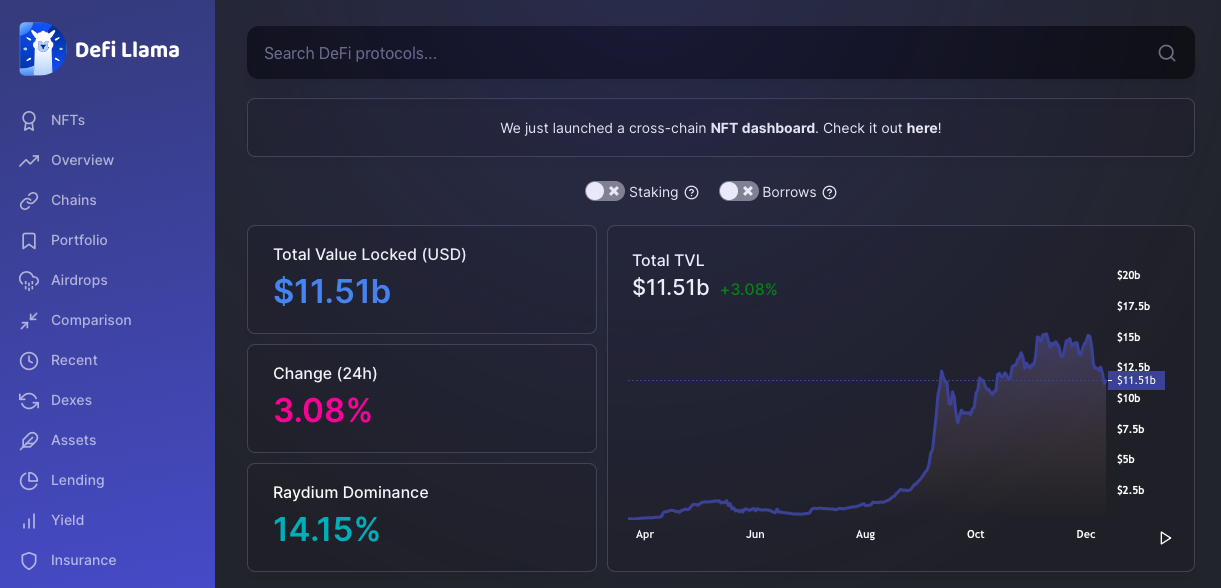This screenshot has width=1221, height=588.
Task: Click the NFTs ribbon icon in sidebar
Action: 29,120
